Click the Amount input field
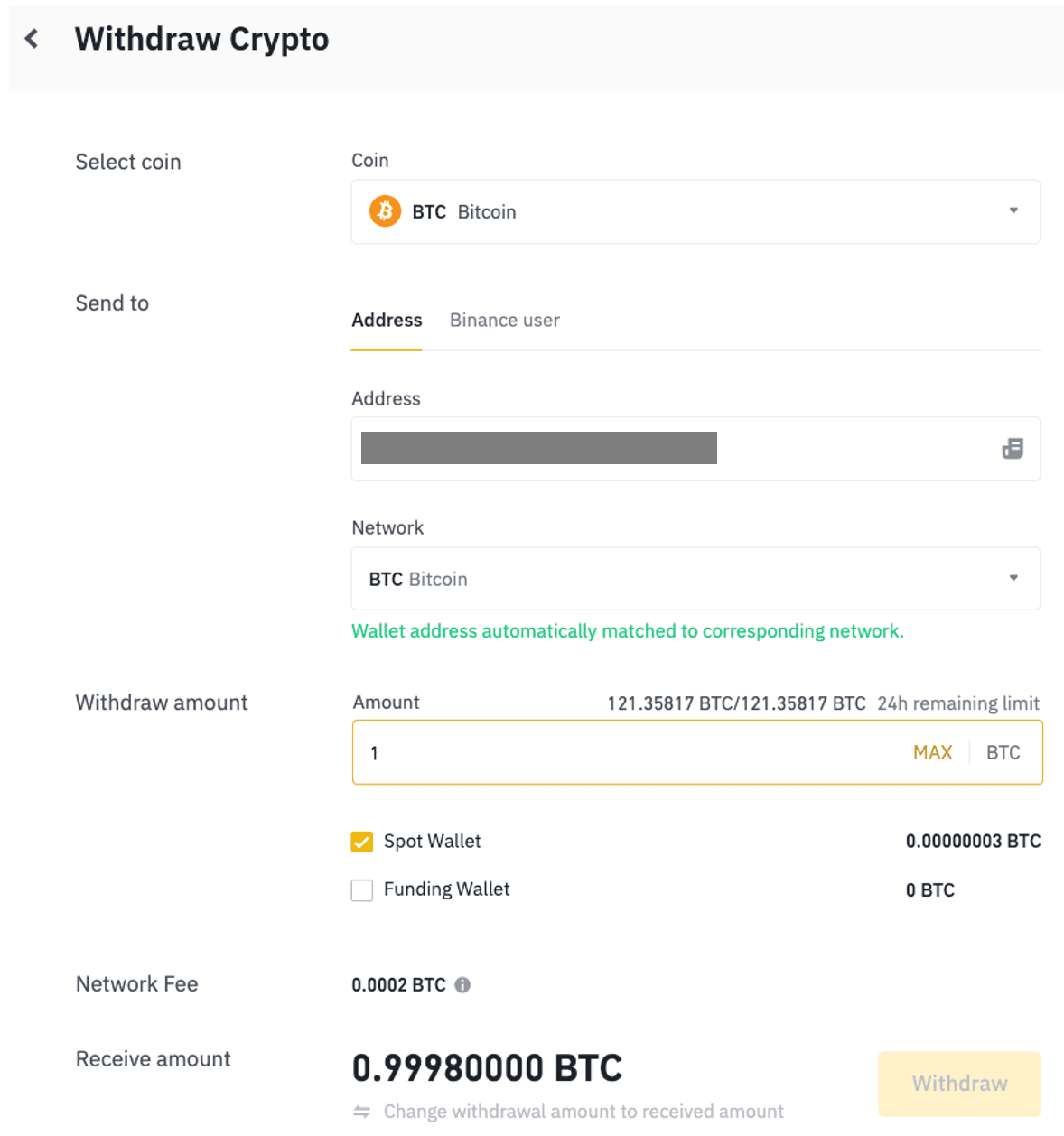This screenshot has height=1136, width=1064. pos(632,752)
